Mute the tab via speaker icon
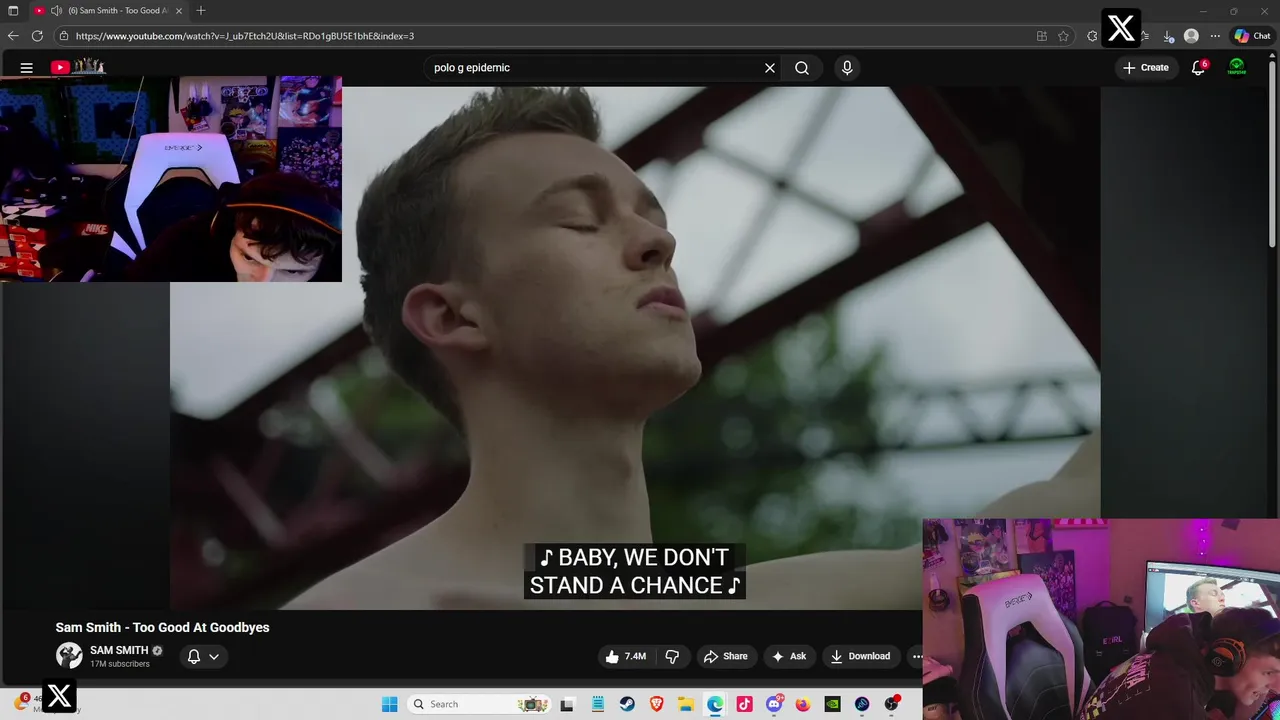The width and height of the screenshot is (1280, 720). tap(56, 10)
